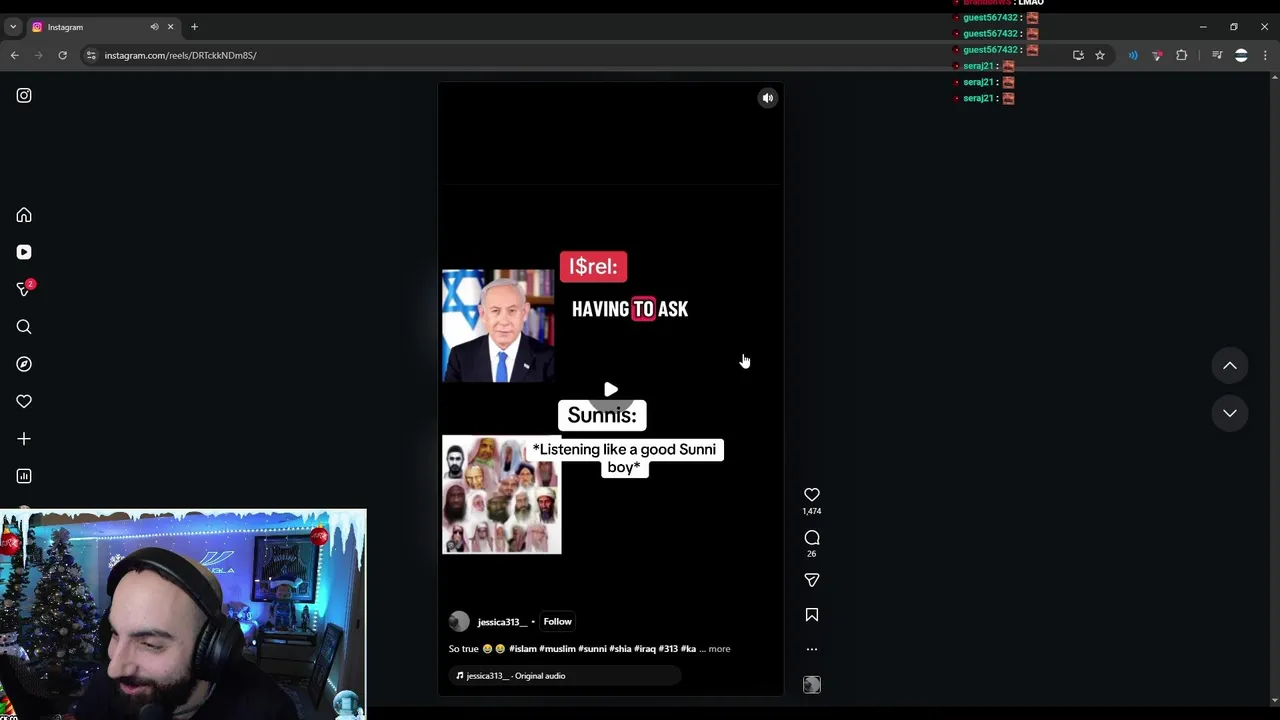
Task: Like the reel with the heart icon
Action: (812, 494)
